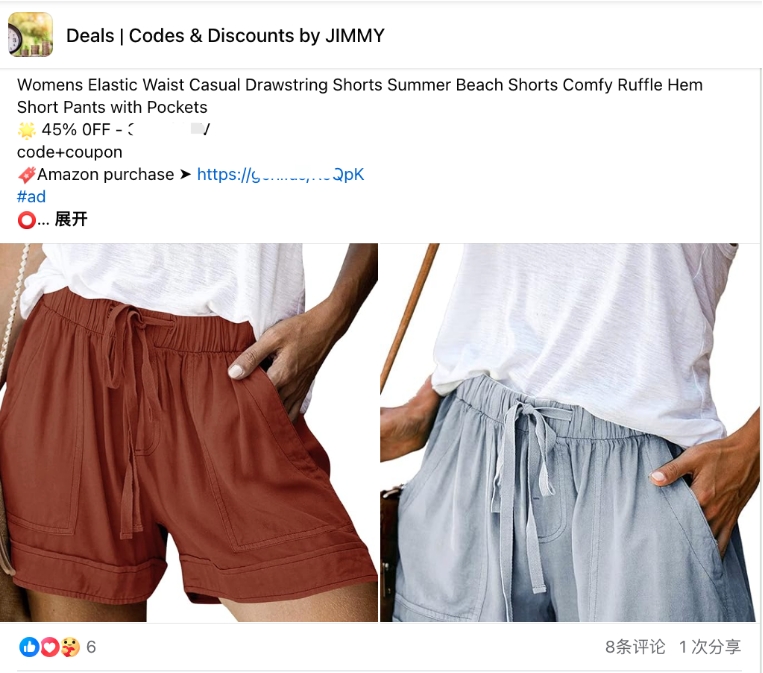Click the red circle emoji near 展开

(x=26, y=220)
